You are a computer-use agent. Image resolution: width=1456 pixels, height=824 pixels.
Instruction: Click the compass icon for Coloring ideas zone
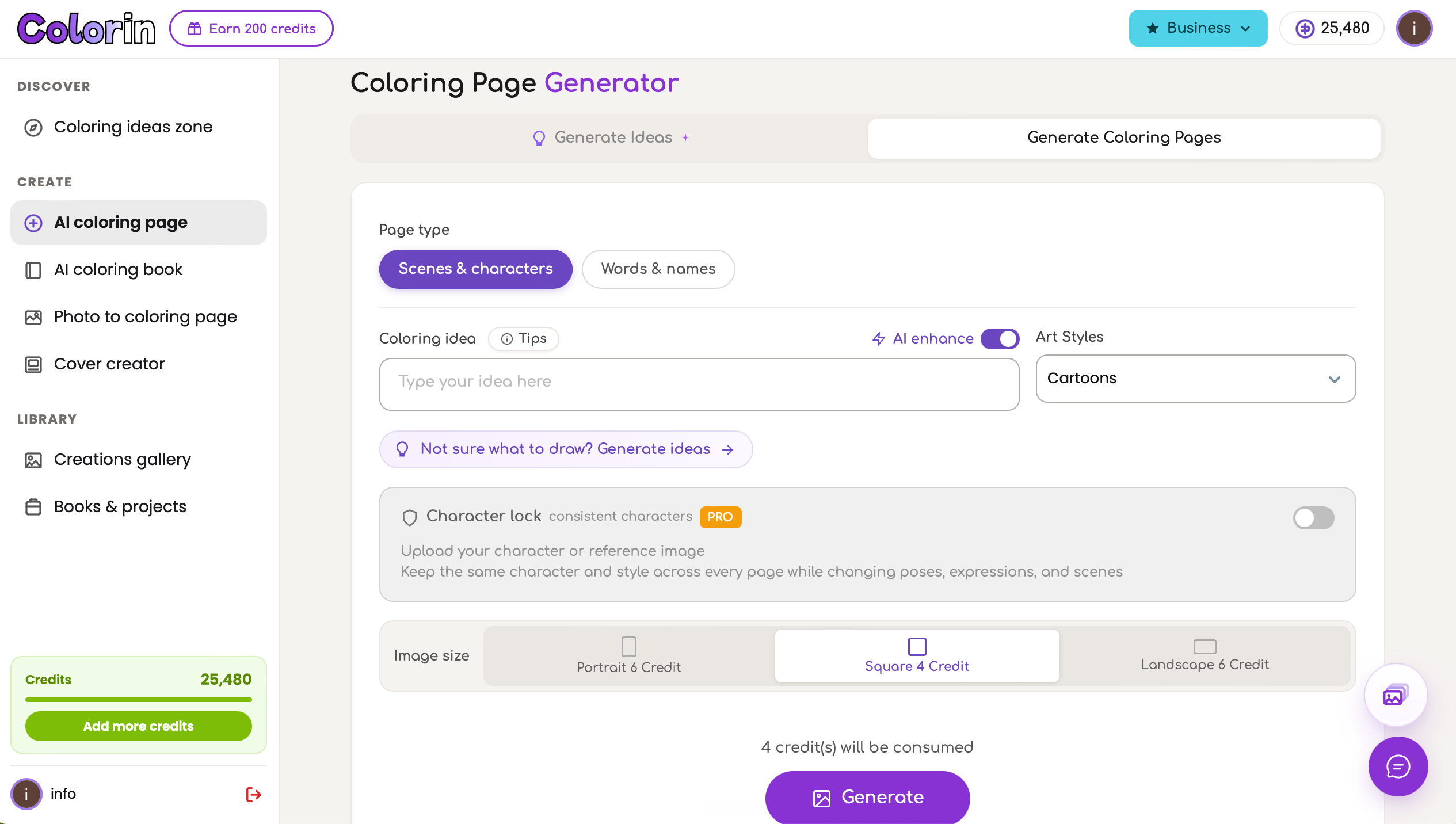pos(33,127)
